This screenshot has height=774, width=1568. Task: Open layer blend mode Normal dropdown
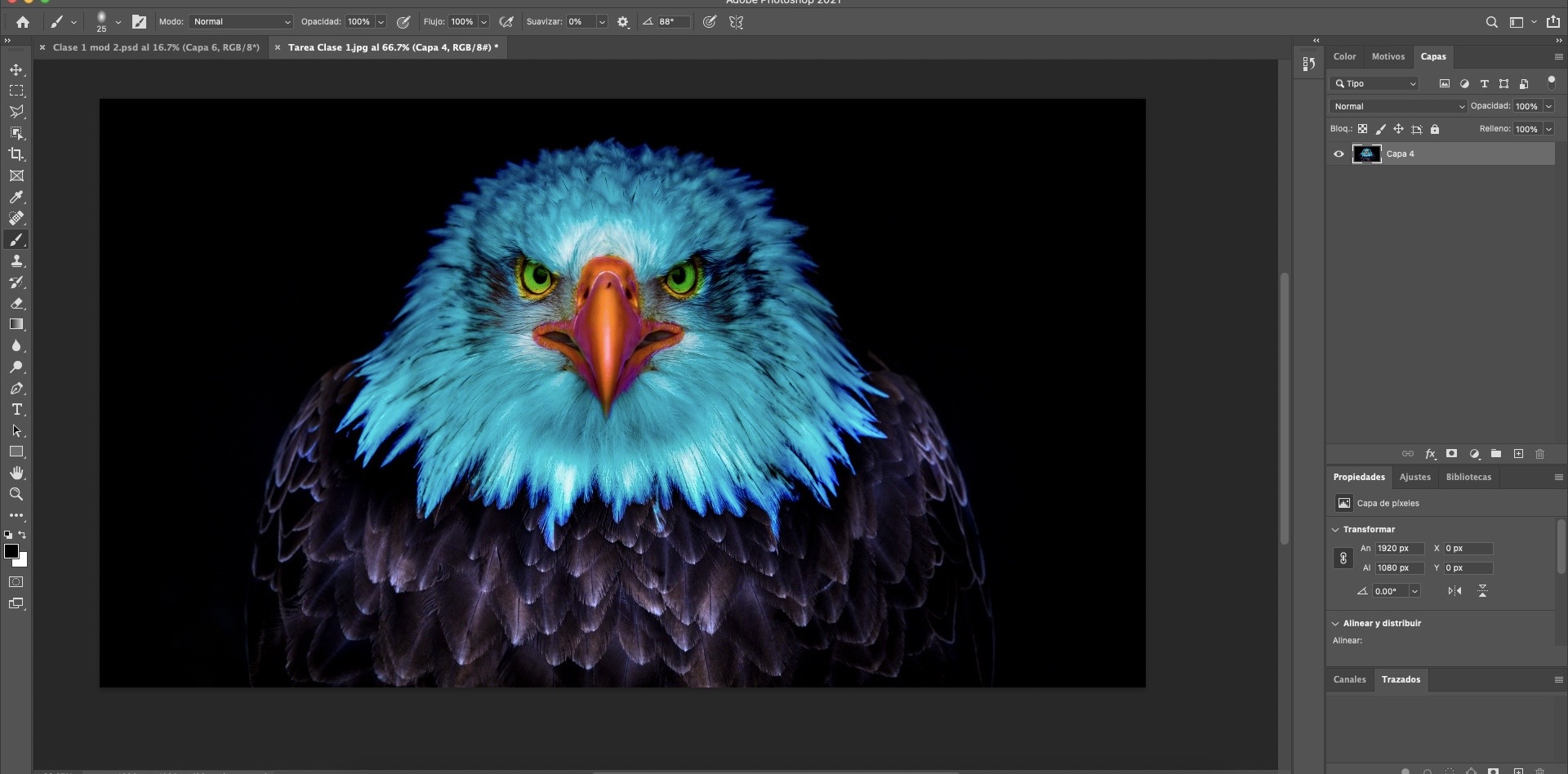click(x=1398, y=106)
